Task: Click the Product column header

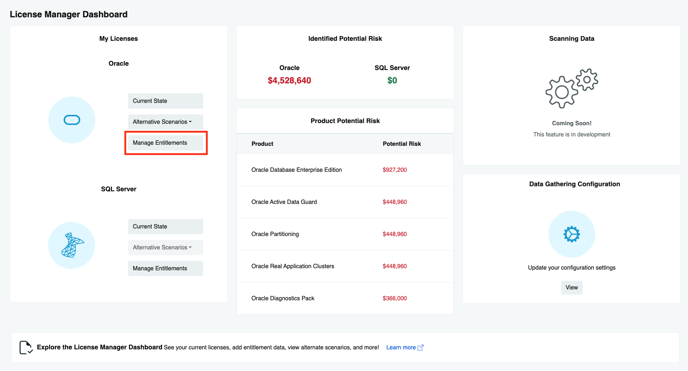Action: (262, 144)
